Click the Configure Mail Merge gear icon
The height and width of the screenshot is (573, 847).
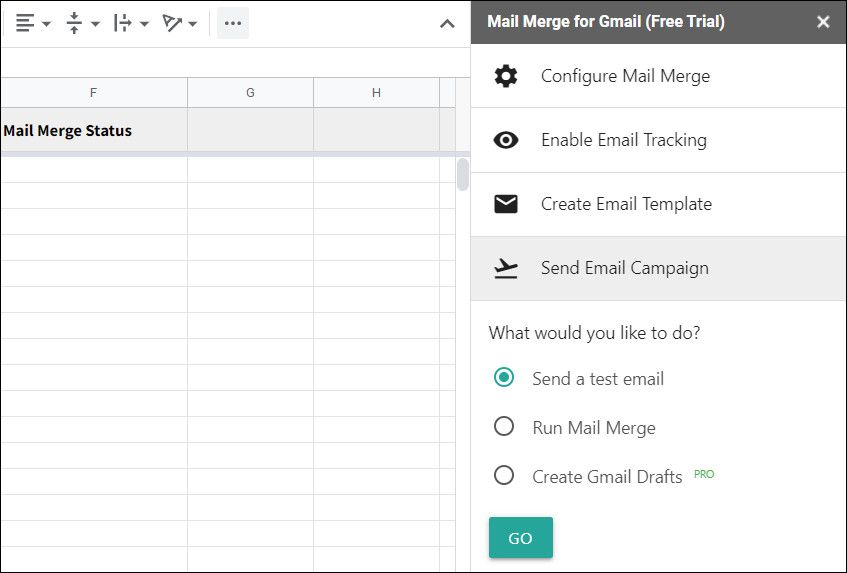[x=506, y=76]
